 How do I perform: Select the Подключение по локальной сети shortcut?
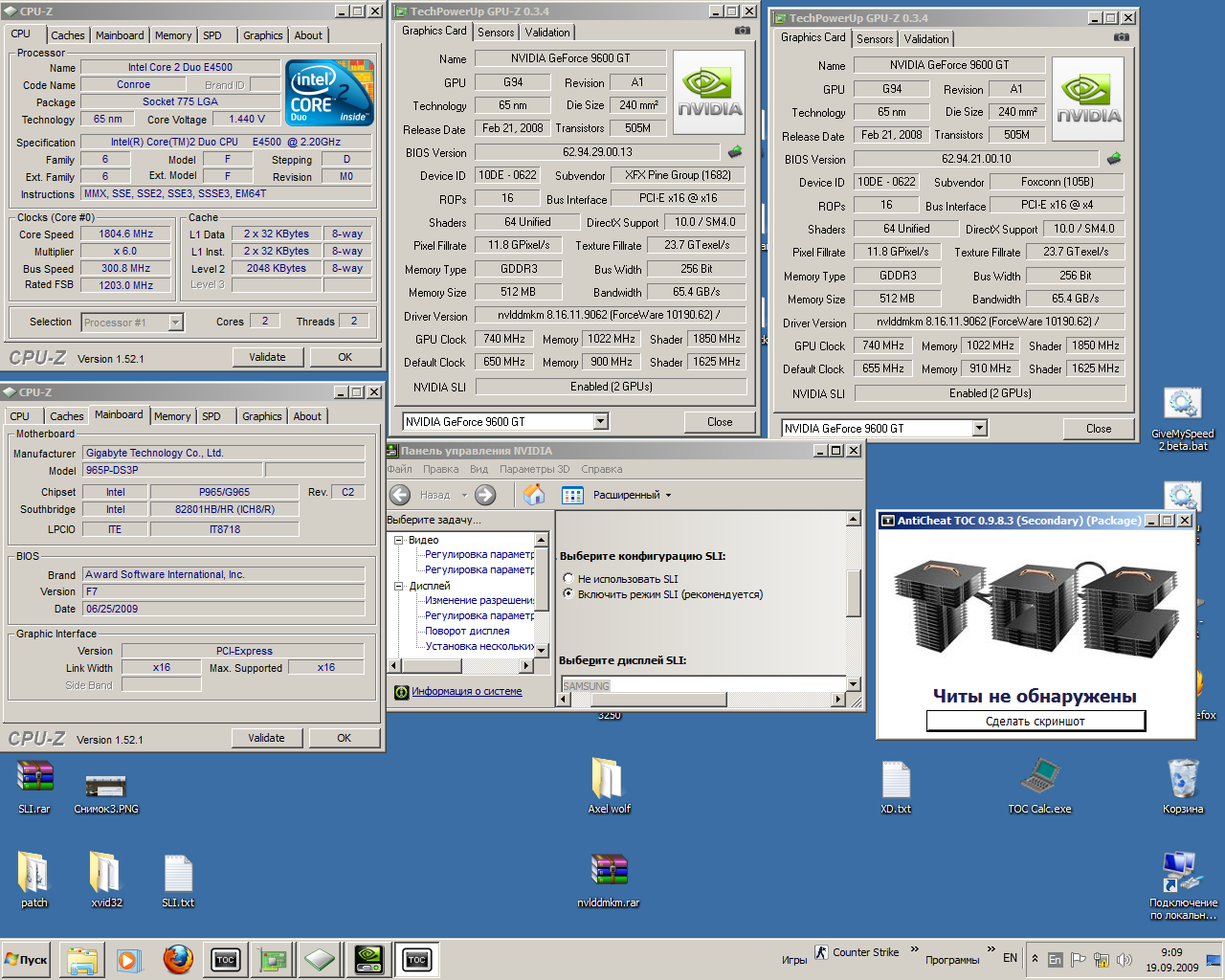pos(1183,885)
